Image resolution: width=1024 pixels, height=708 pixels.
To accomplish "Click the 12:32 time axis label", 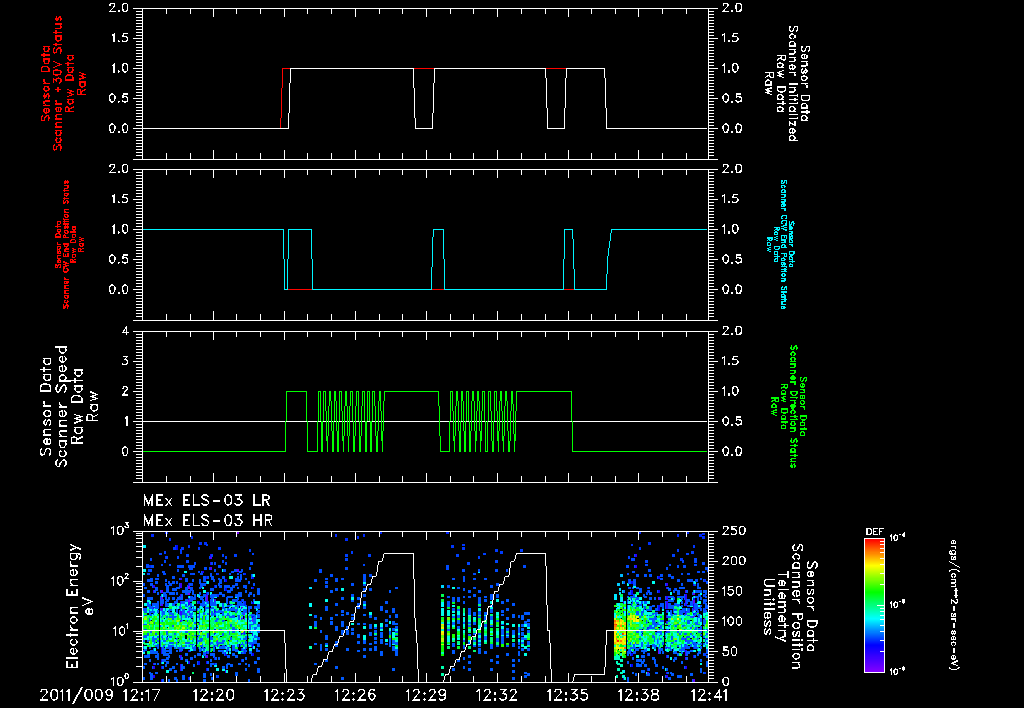I will click(497, 695).
